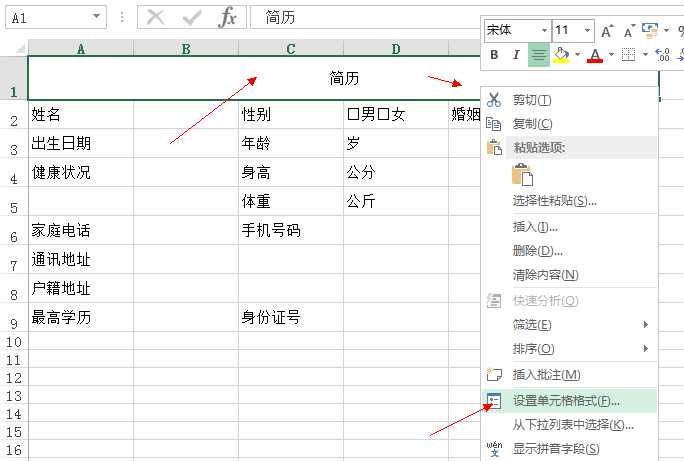Open the Name Box dropdown arrow

[96, 17]
